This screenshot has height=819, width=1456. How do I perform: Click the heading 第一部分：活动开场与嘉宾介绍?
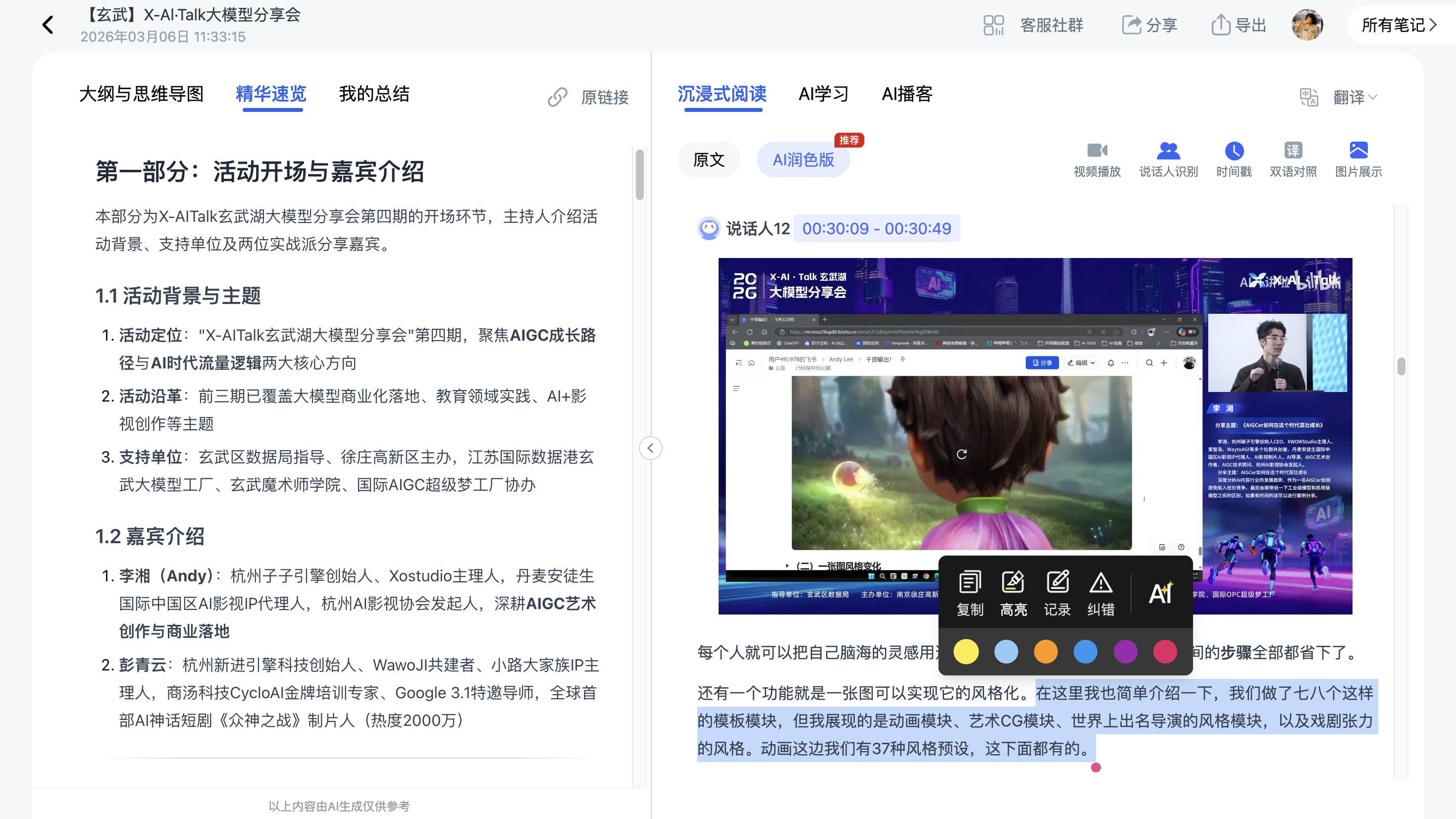click(260, 171)
